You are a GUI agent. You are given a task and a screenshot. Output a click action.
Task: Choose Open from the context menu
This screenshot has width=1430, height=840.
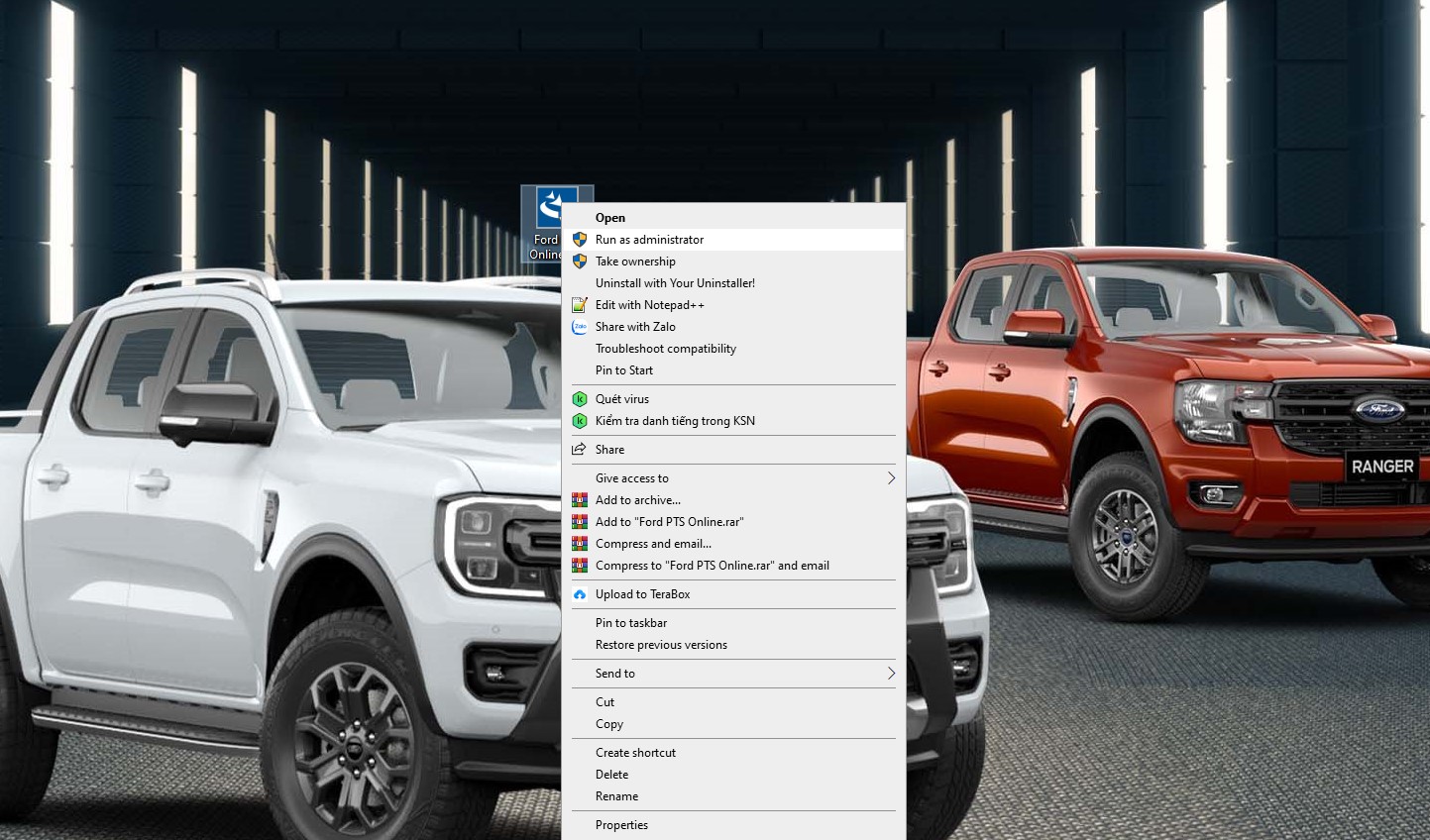(x=610, y=218)
